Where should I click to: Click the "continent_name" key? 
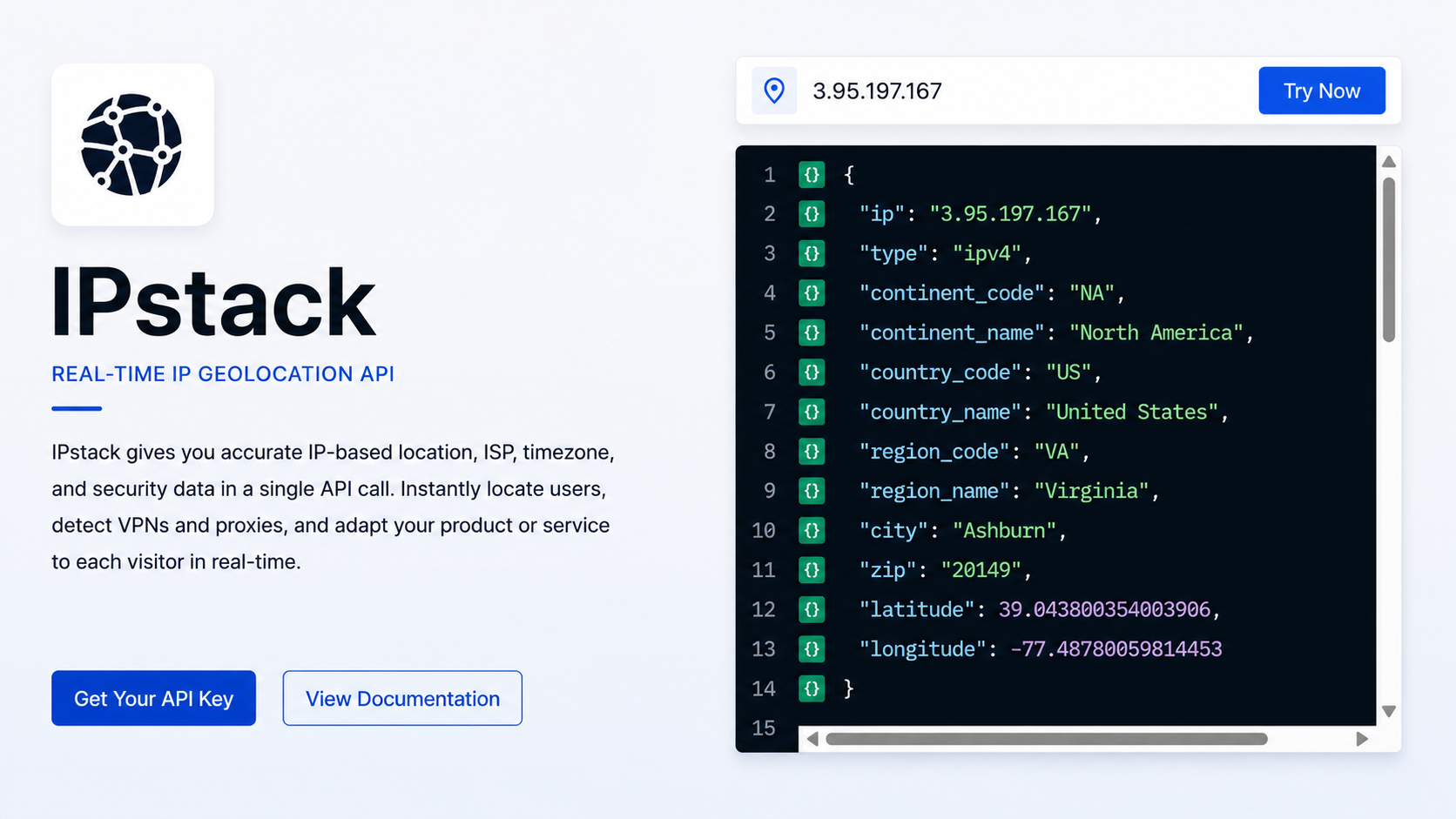coord(952,332)
